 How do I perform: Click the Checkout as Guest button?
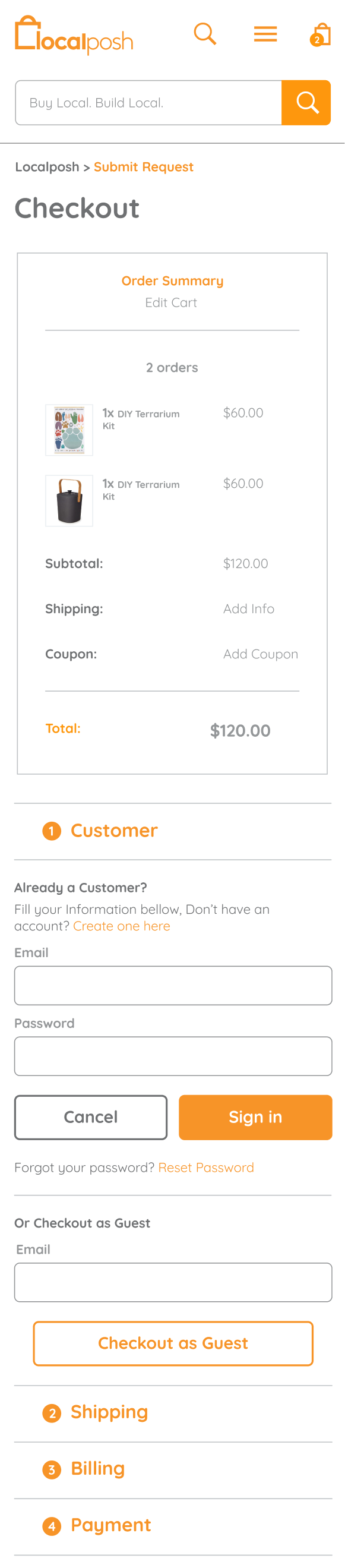click(173, 1344)
